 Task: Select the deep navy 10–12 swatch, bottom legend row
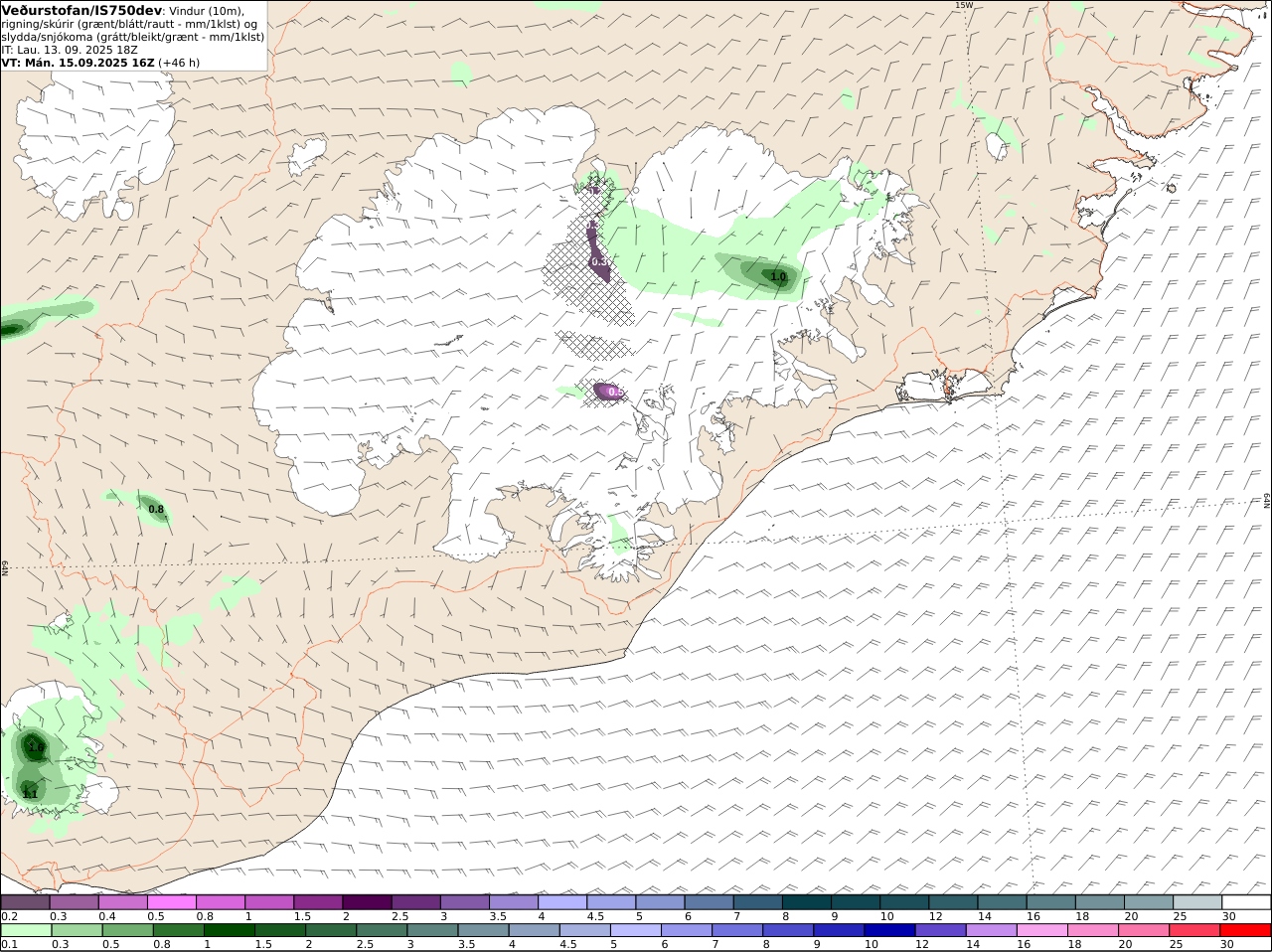[x=889, y=931]
